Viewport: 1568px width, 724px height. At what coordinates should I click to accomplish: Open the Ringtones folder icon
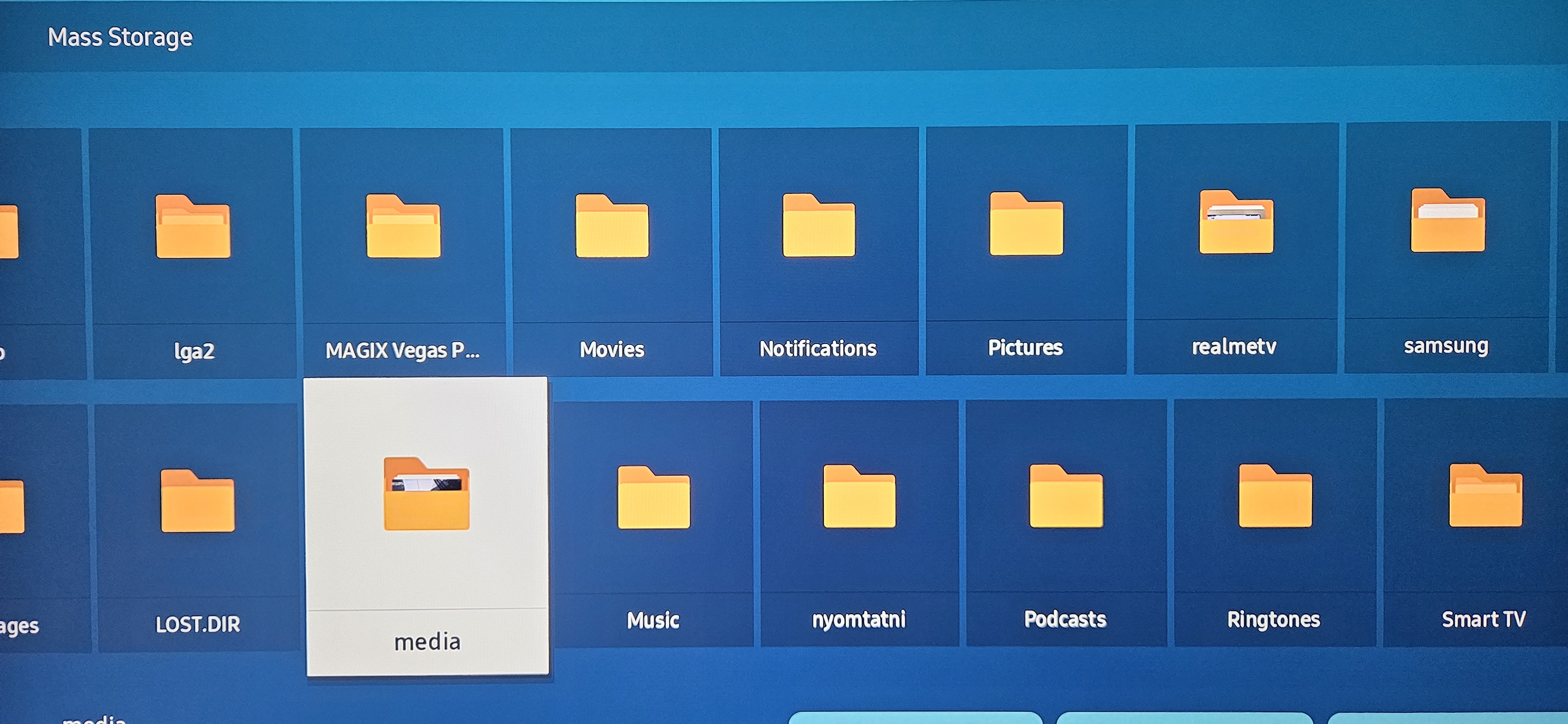point(1275,495)
